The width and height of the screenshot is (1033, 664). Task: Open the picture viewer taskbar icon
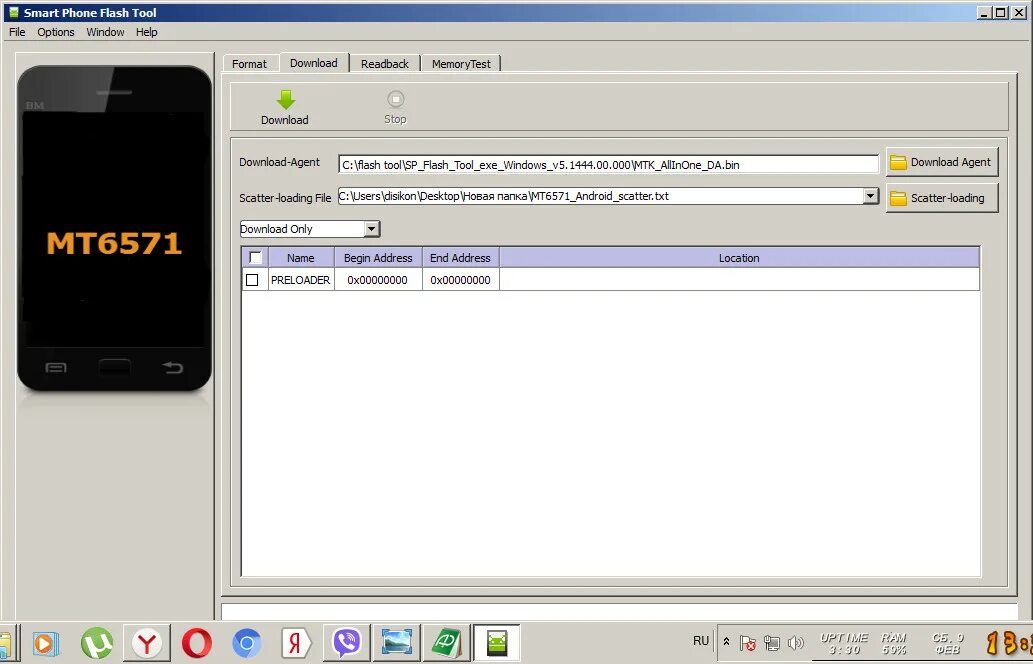pos(397,643)
